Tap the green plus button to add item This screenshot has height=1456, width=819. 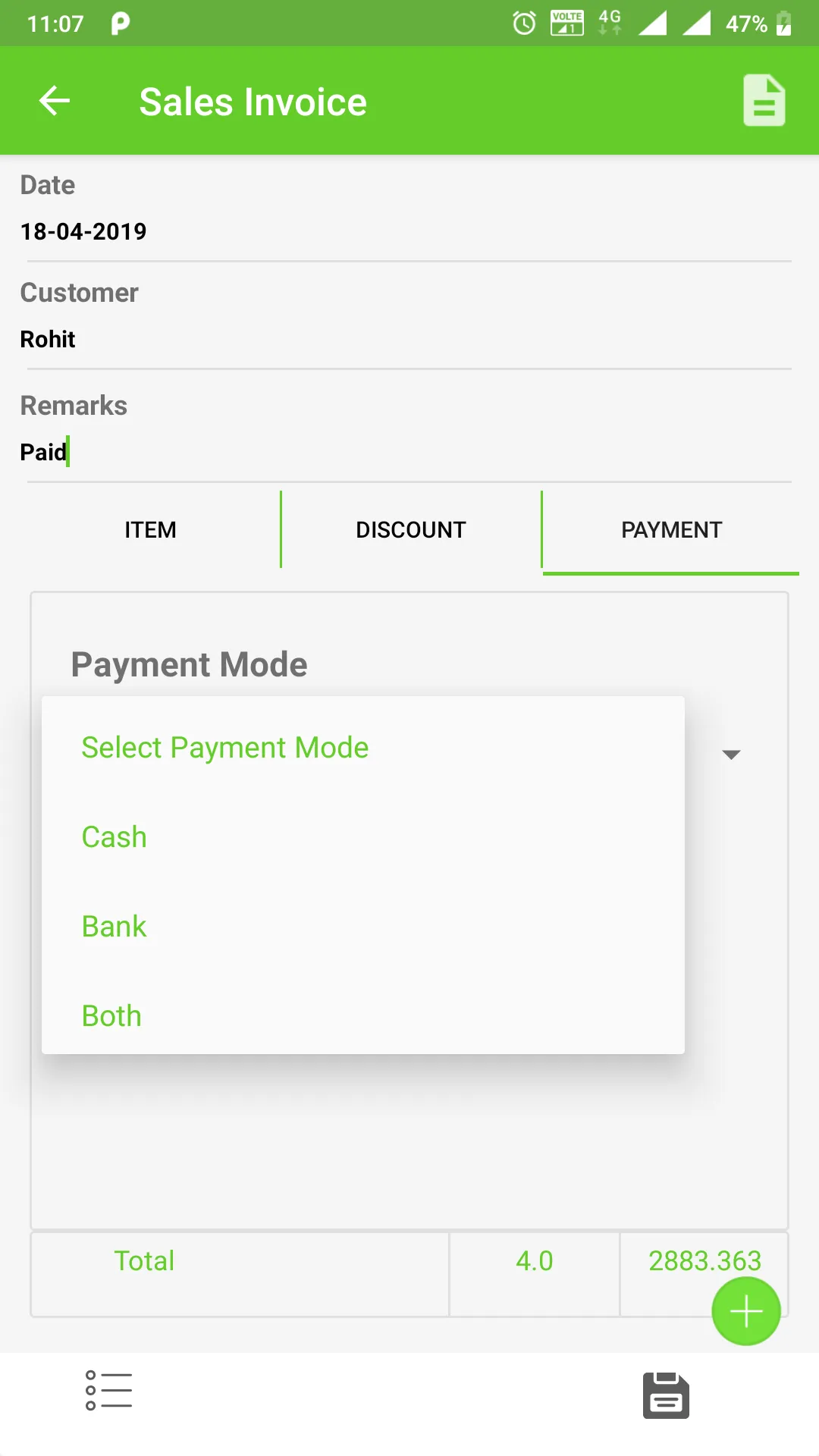745,1310
